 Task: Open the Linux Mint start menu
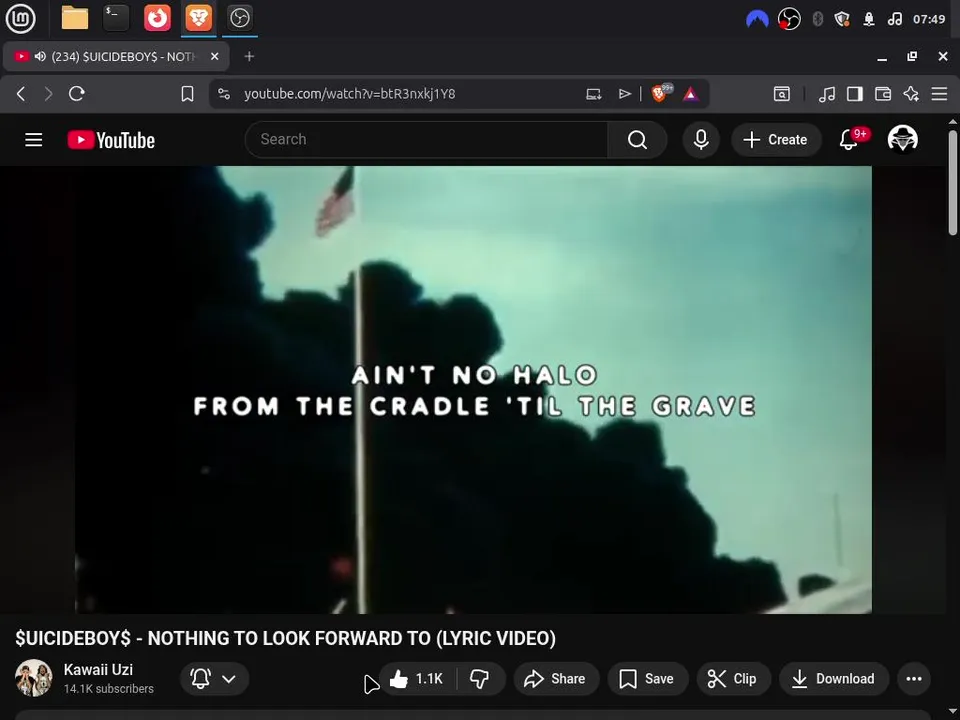click(x=20, y=18)
